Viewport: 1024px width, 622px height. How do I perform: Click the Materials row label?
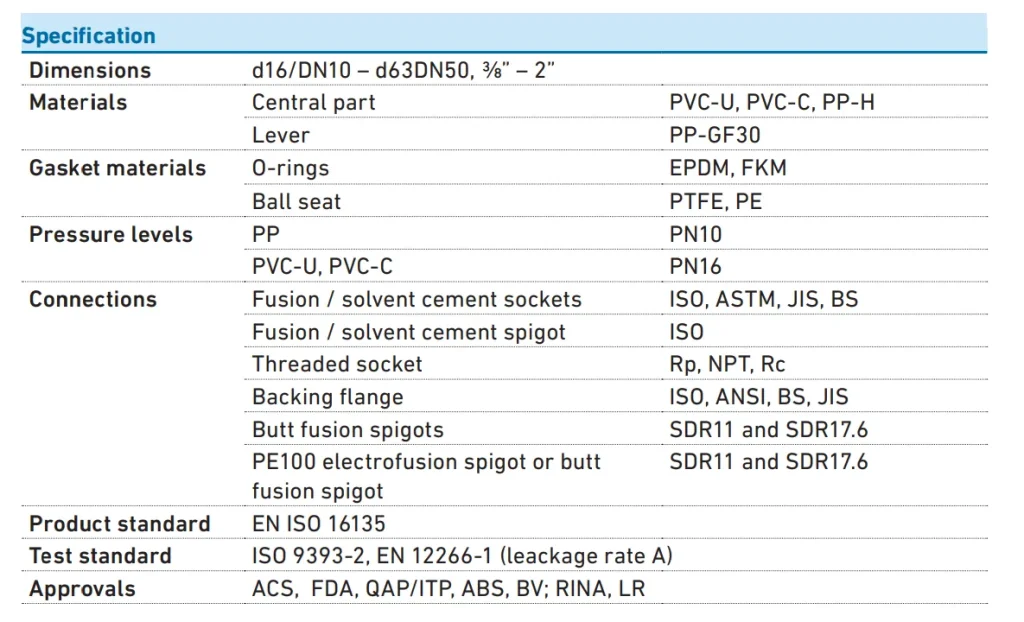(78, 102)
